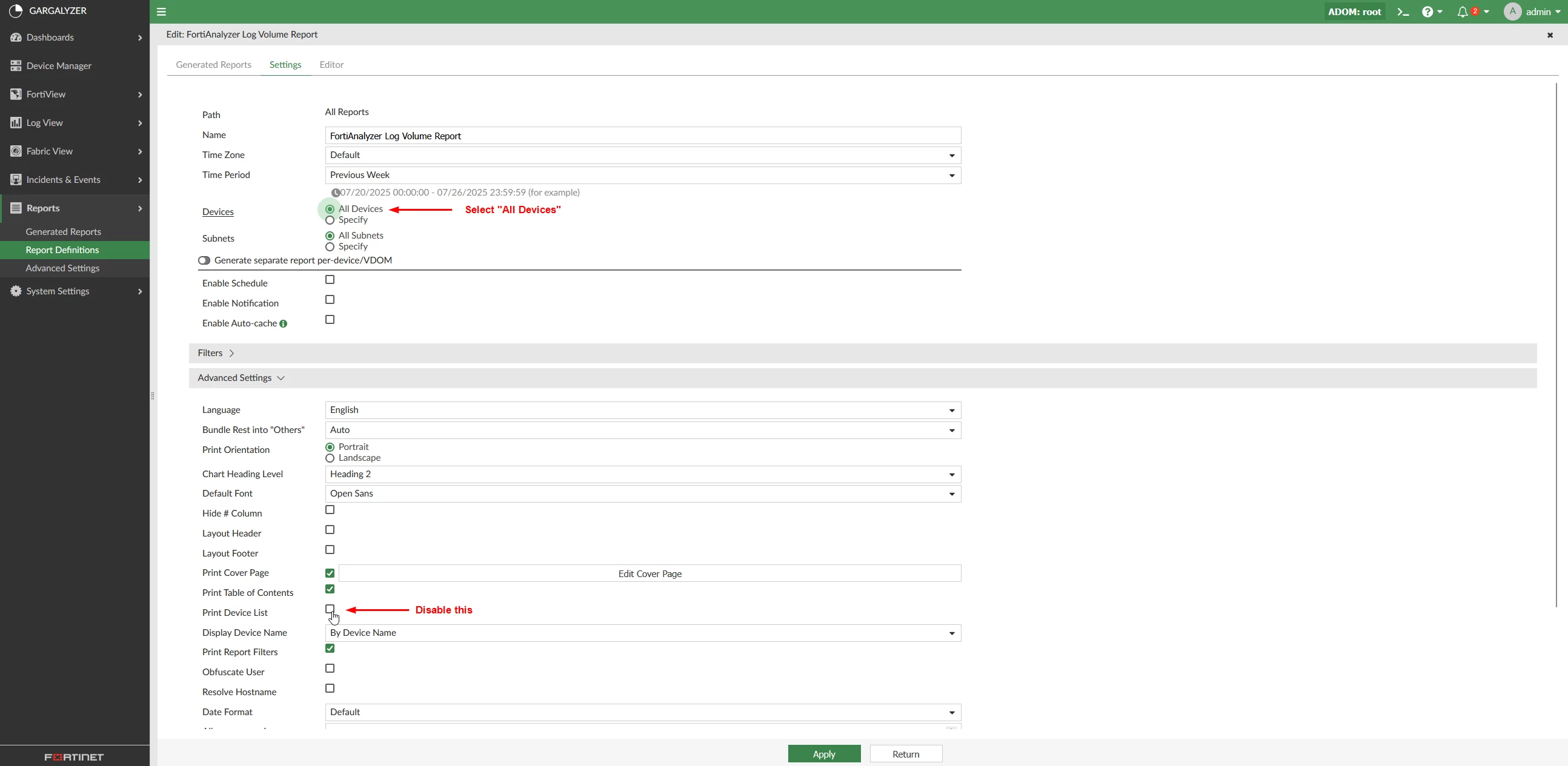1568x766 pixels.
Task: Click the vertical scrollbar of settings
Action: click(1556, 345)
